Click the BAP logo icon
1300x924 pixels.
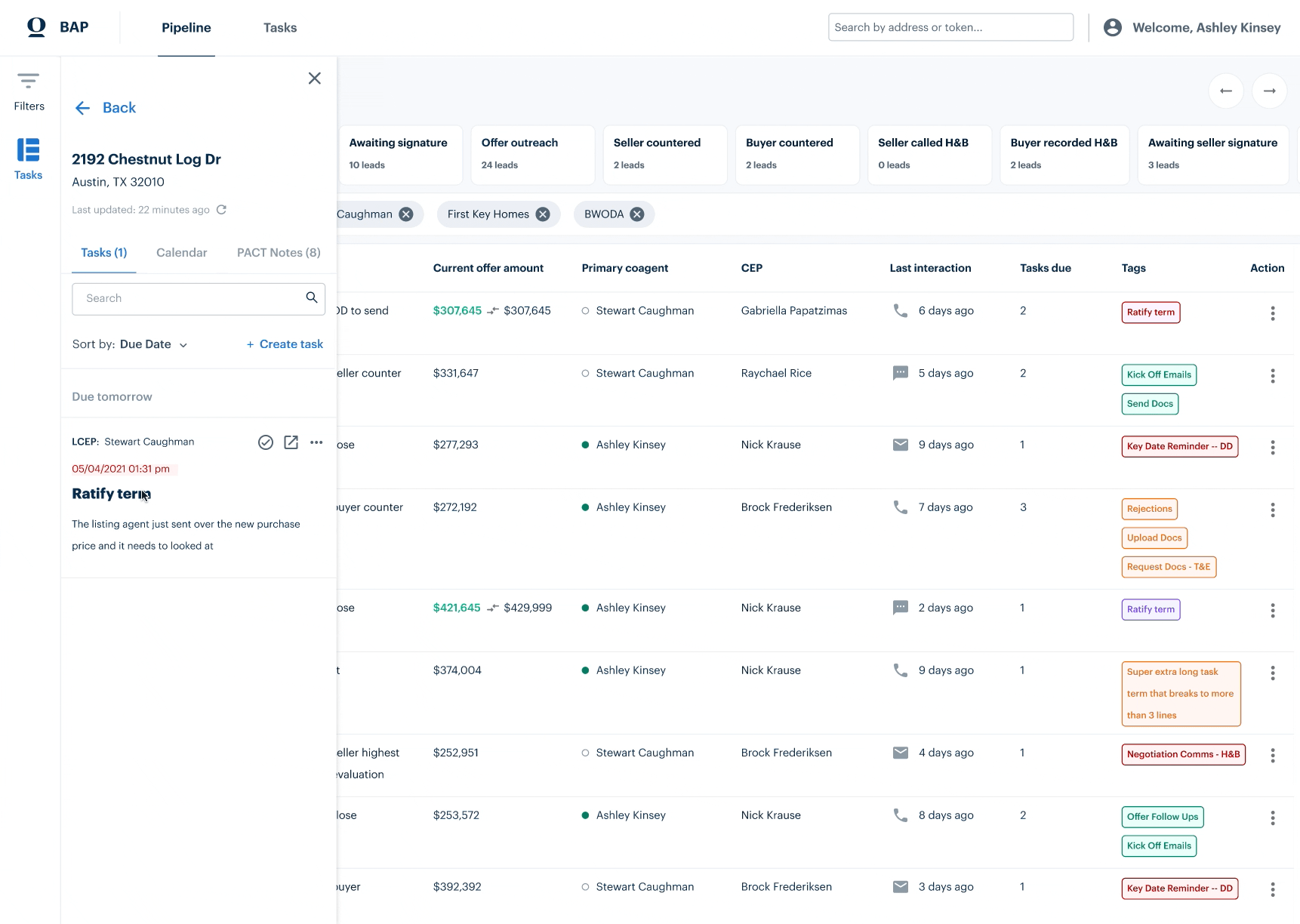coord(36,27)
